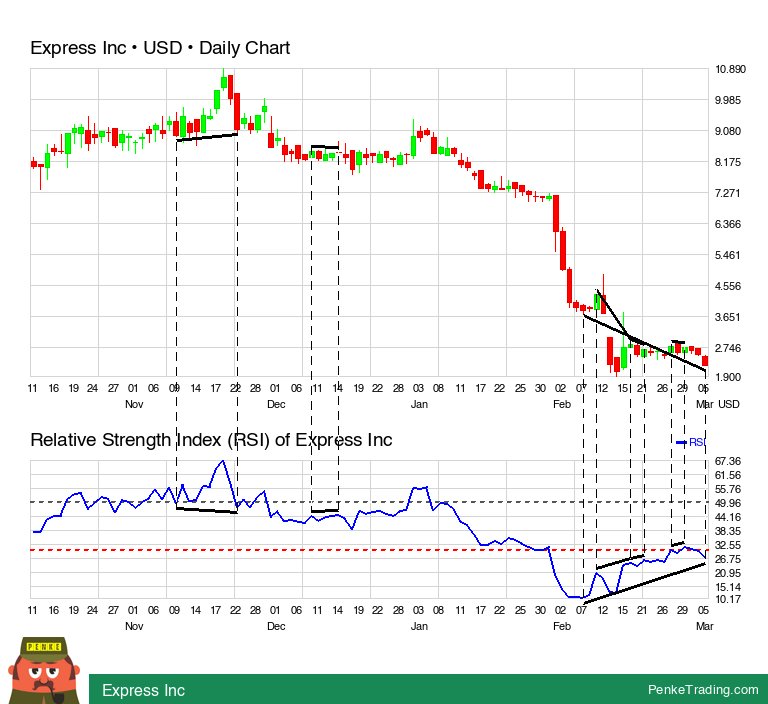Click the date label 11 at the price axis start
Screen dimensions: 768x704
(x=32, y=388)
